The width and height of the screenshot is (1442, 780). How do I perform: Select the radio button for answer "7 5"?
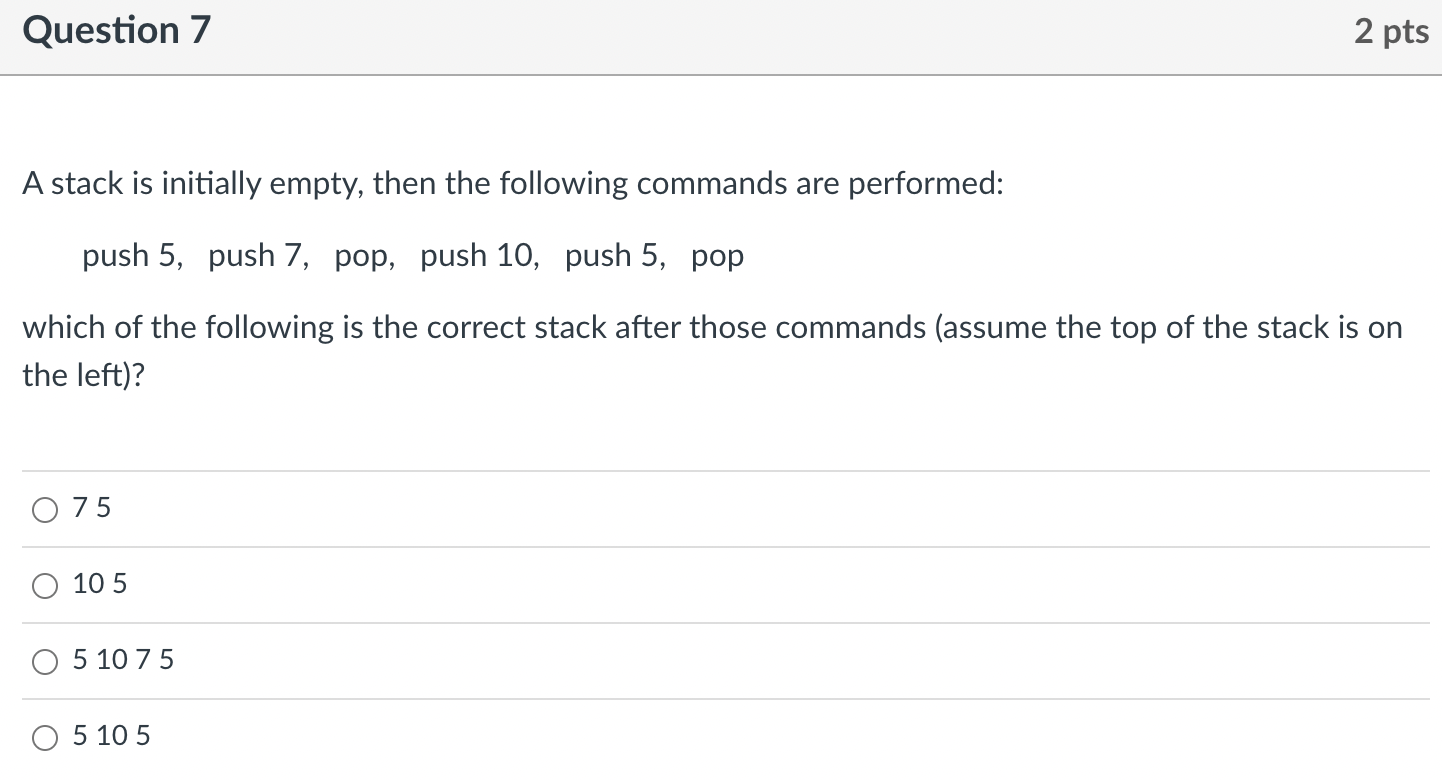click(45, 511)
